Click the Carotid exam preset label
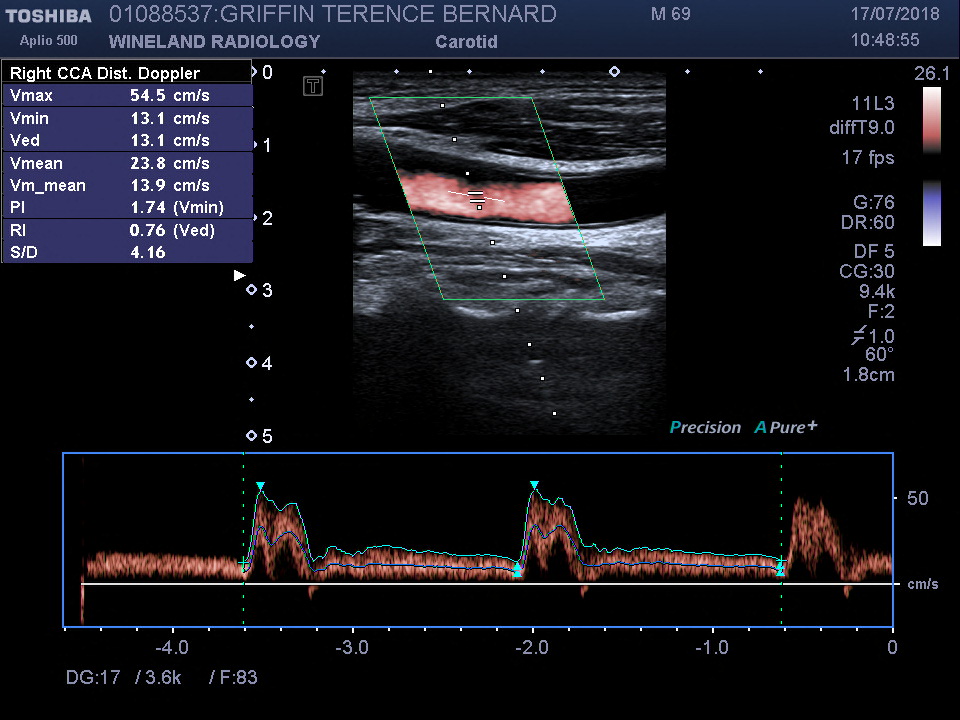Viewport: 960px width, 720px height. pos(466,42)
